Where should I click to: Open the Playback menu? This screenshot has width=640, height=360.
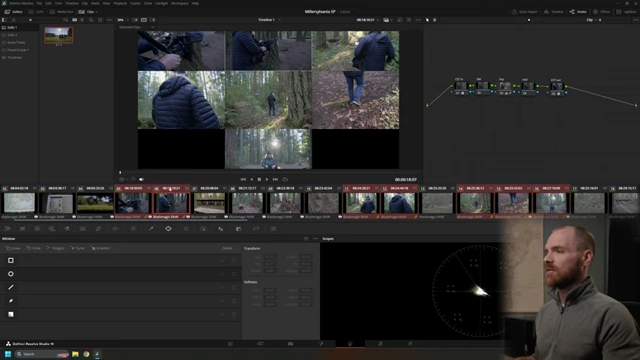point(120,3)
